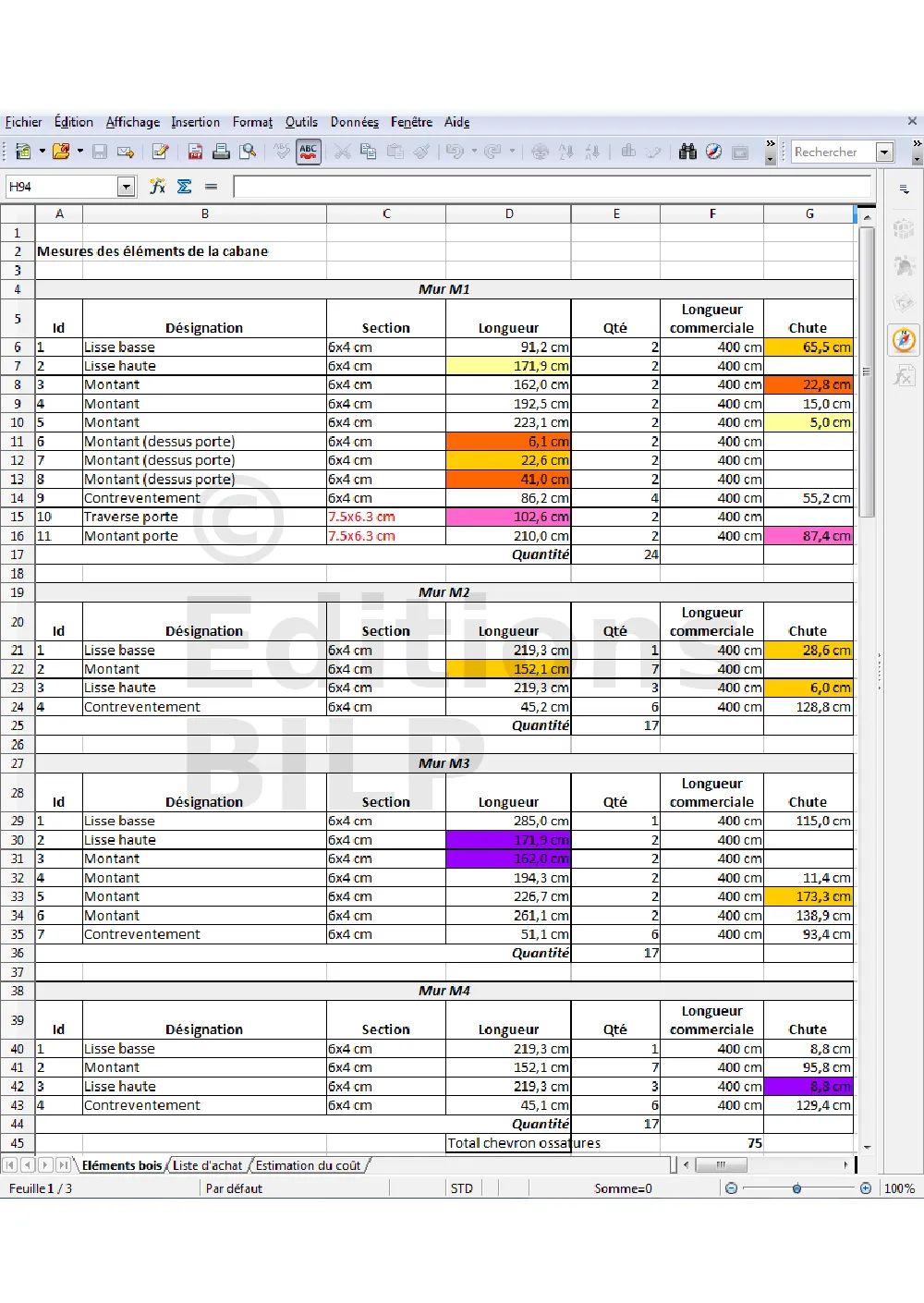
Task: Click the Print icon in toolbar
Action: coord(221,152)
